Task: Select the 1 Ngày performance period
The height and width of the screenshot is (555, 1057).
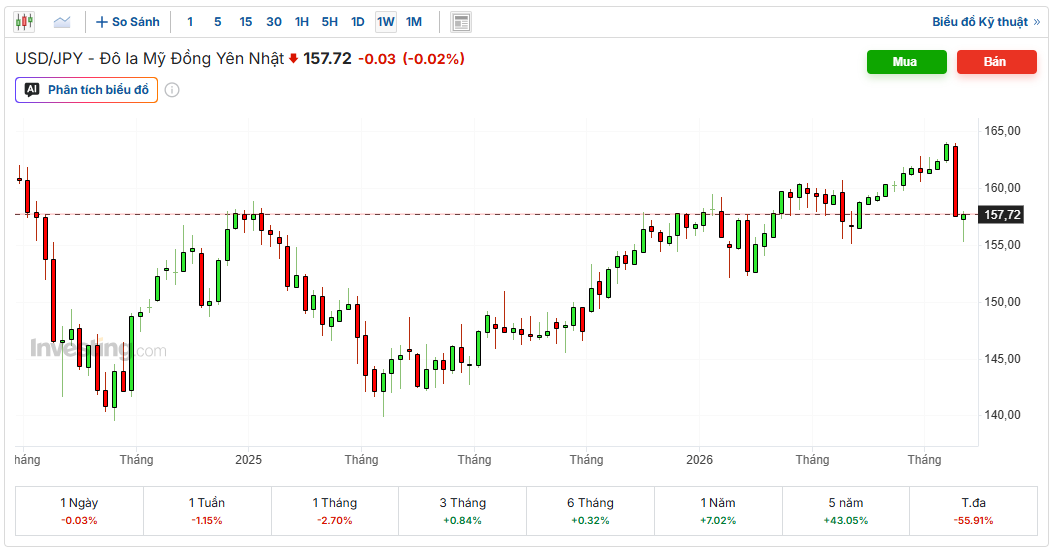Action: click(x=80, y=511)
